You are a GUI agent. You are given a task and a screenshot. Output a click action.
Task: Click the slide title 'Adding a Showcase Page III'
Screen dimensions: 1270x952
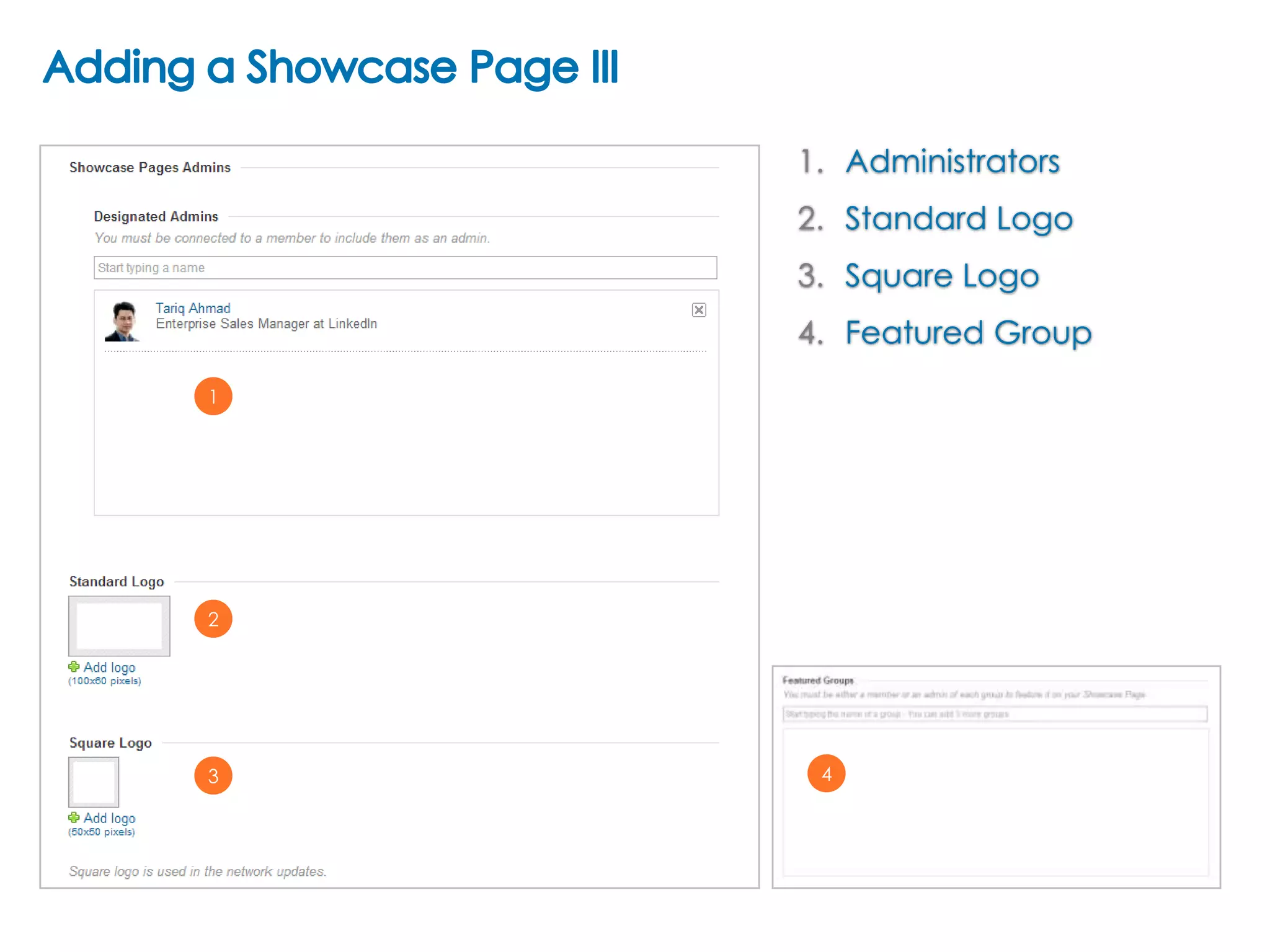(331, 67)
